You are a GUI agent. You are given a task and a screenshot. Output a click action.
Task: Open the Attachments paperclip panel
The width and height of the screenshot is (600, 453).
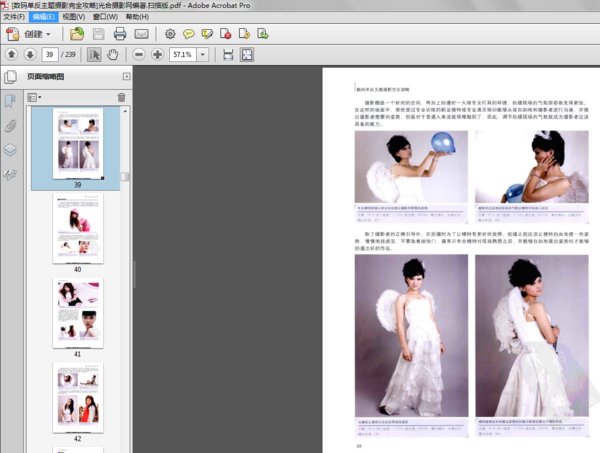(11, 126)
